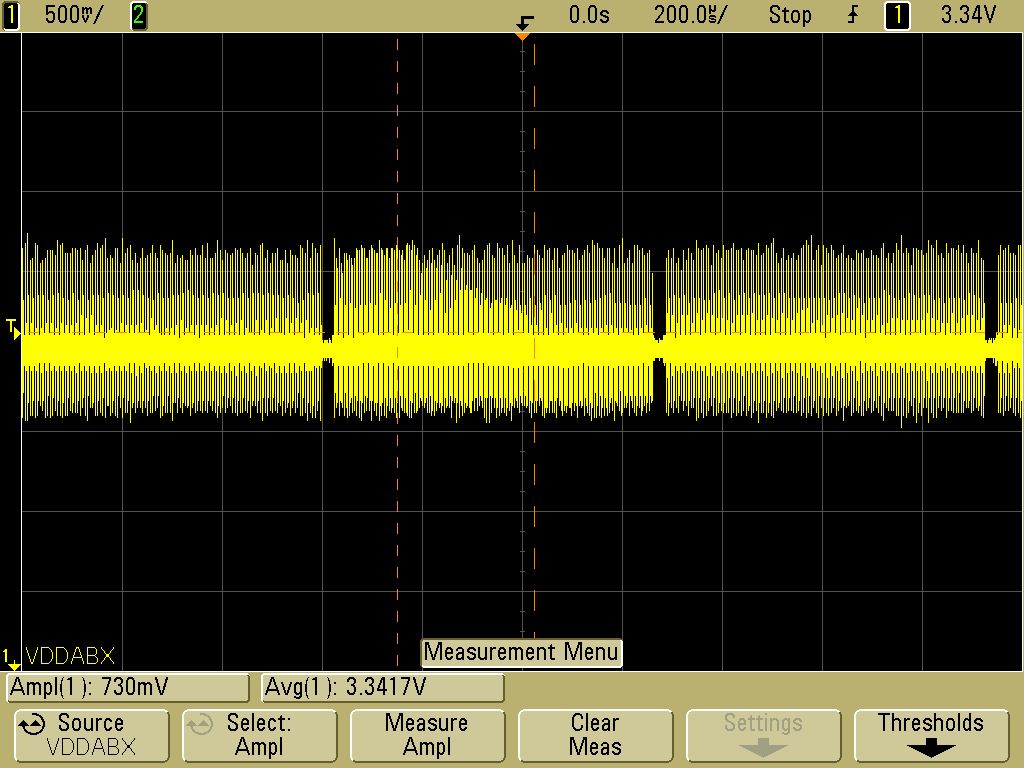Click the channel 1 ground reference marker
Image resolution: width=1024 pixels, height=768 pixels.
[11, 659]
